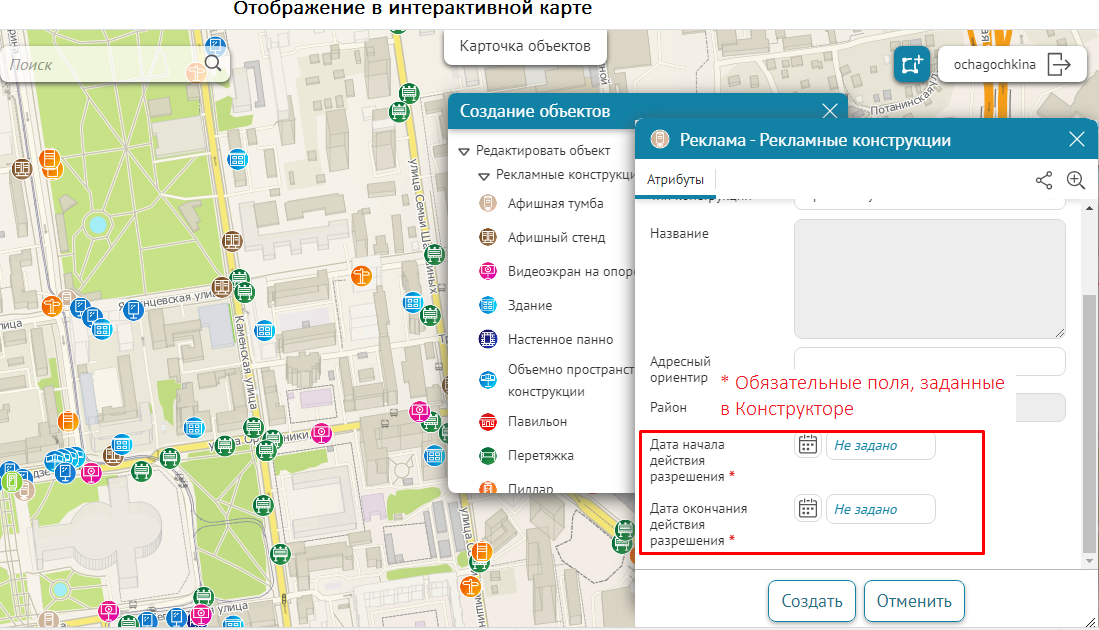The height and width of the screenshot is (630, 1099).
Task: Collapse the Редактировать объект tree node
Action: 464,151
